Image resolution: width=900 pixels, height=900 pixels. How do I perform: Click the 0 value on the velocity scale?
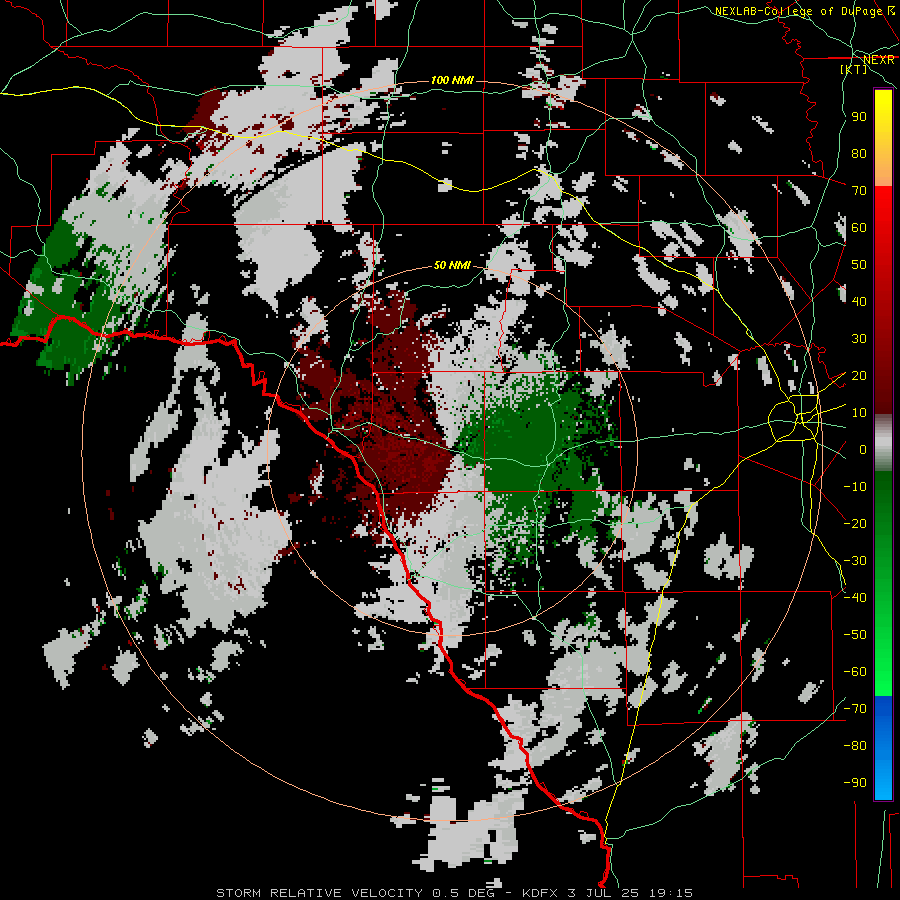pyautogui.click(x=863, y=450)
